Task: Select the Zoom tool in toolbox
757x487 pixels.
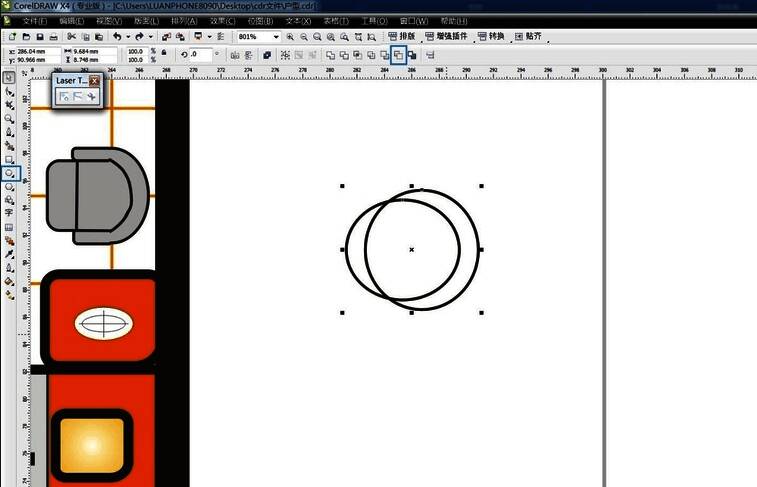Action: point(10,118)
